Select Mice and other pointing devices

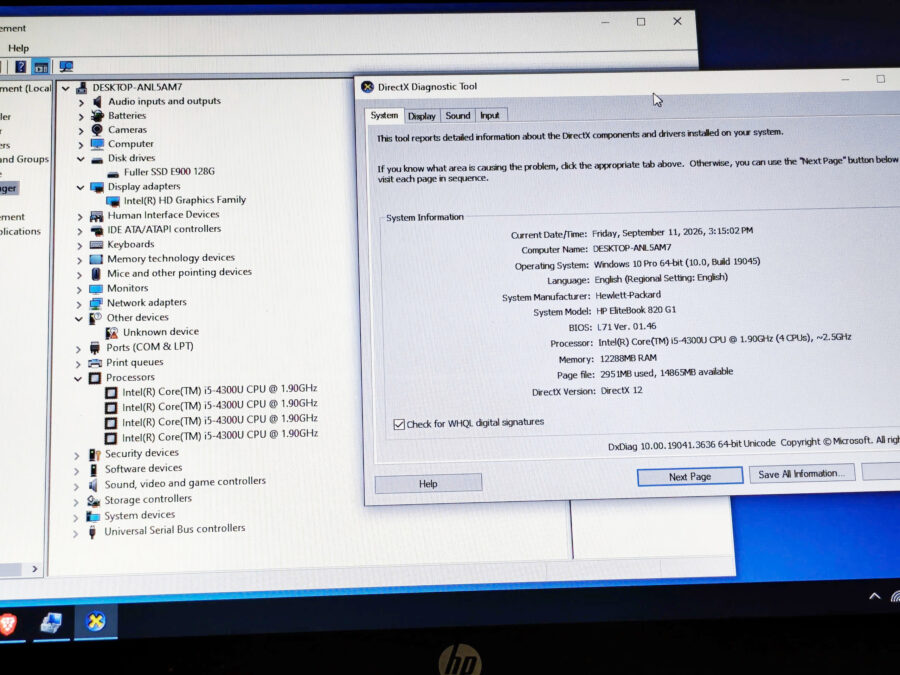point(179,273)
